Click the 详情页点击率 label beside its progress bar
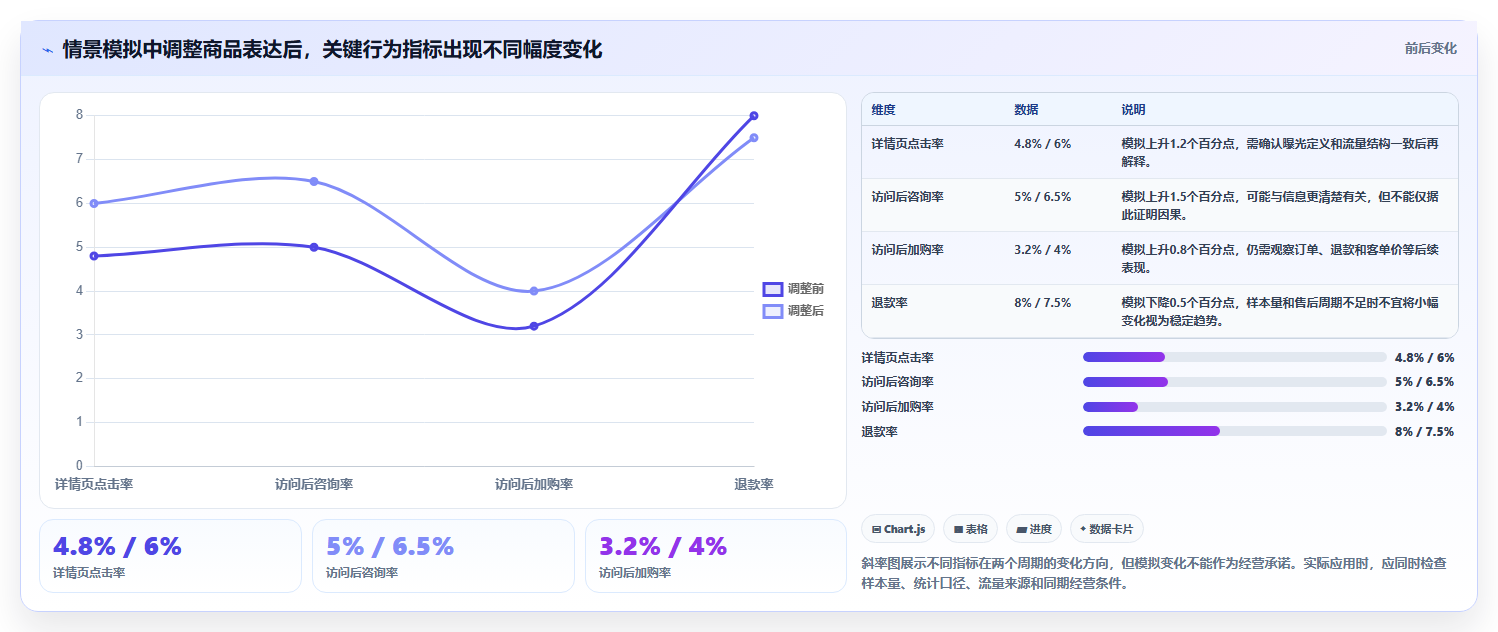 coord(898,357)
